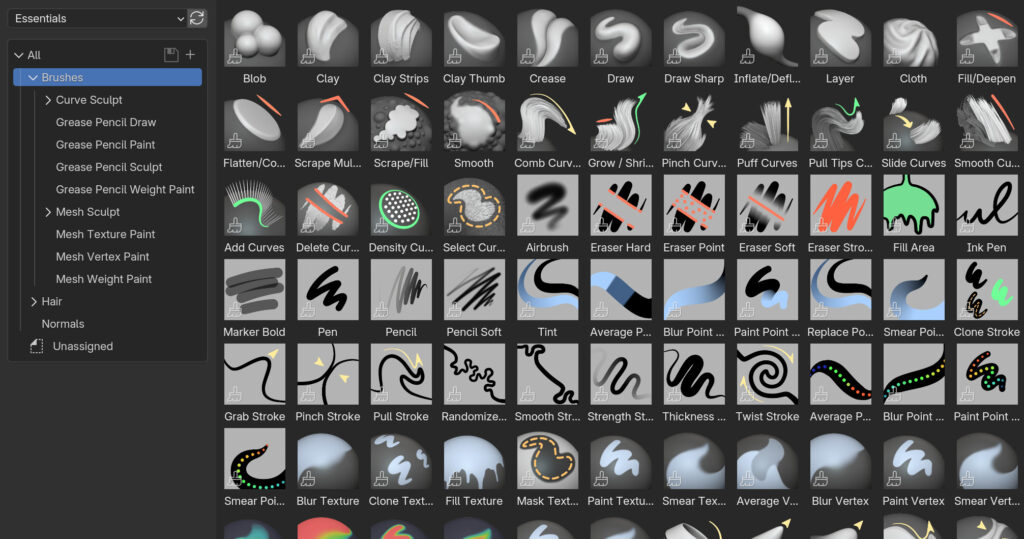Pick the Draw Sharp brush
1024x539 pixels.
click(x=694, y=37)
